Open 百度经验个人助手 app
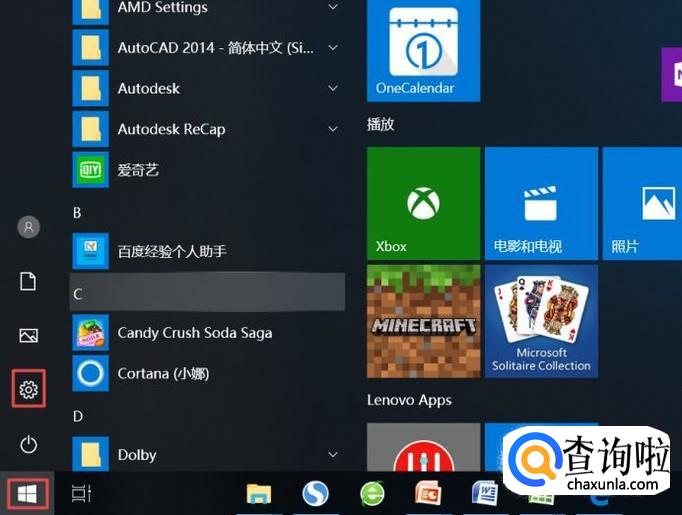 [x=209, y=251]
